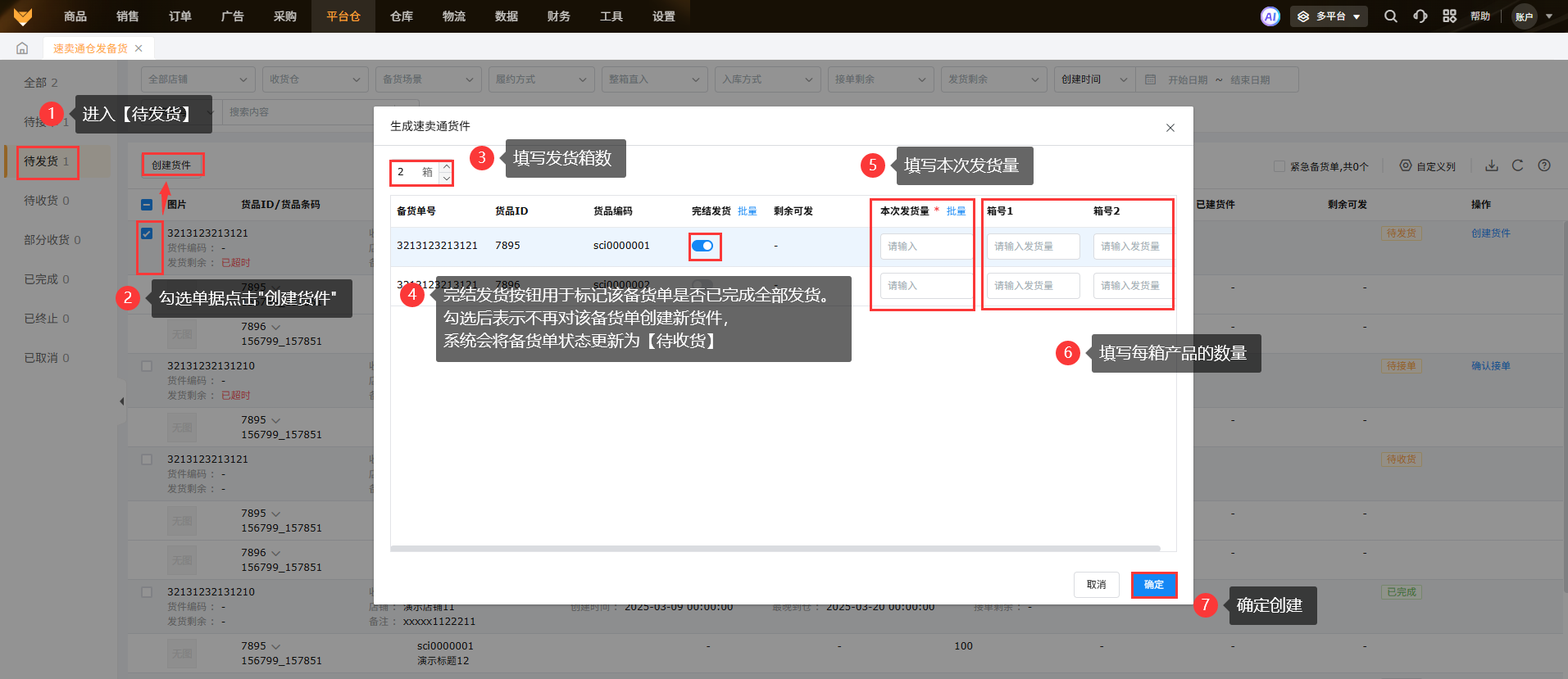Expand the 多平台 dropdown in the top bar

click(1329, 16)
